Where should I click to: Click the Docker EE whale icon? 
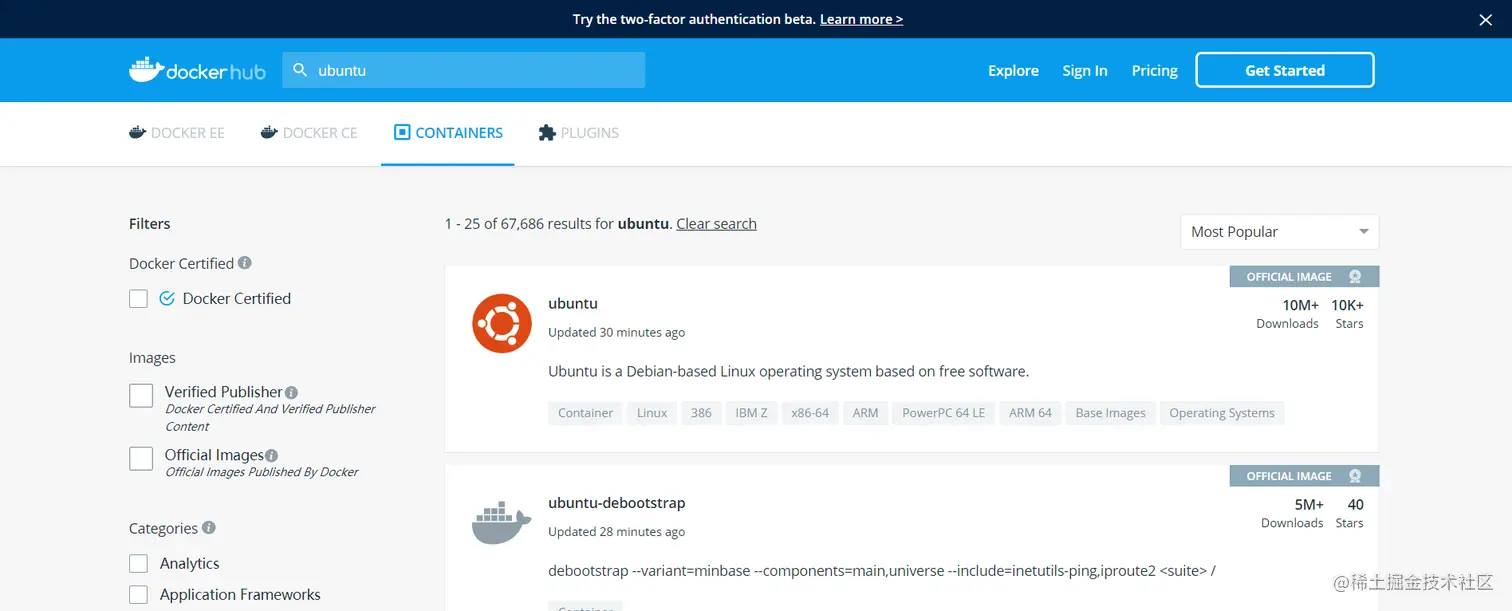(138, 132)
